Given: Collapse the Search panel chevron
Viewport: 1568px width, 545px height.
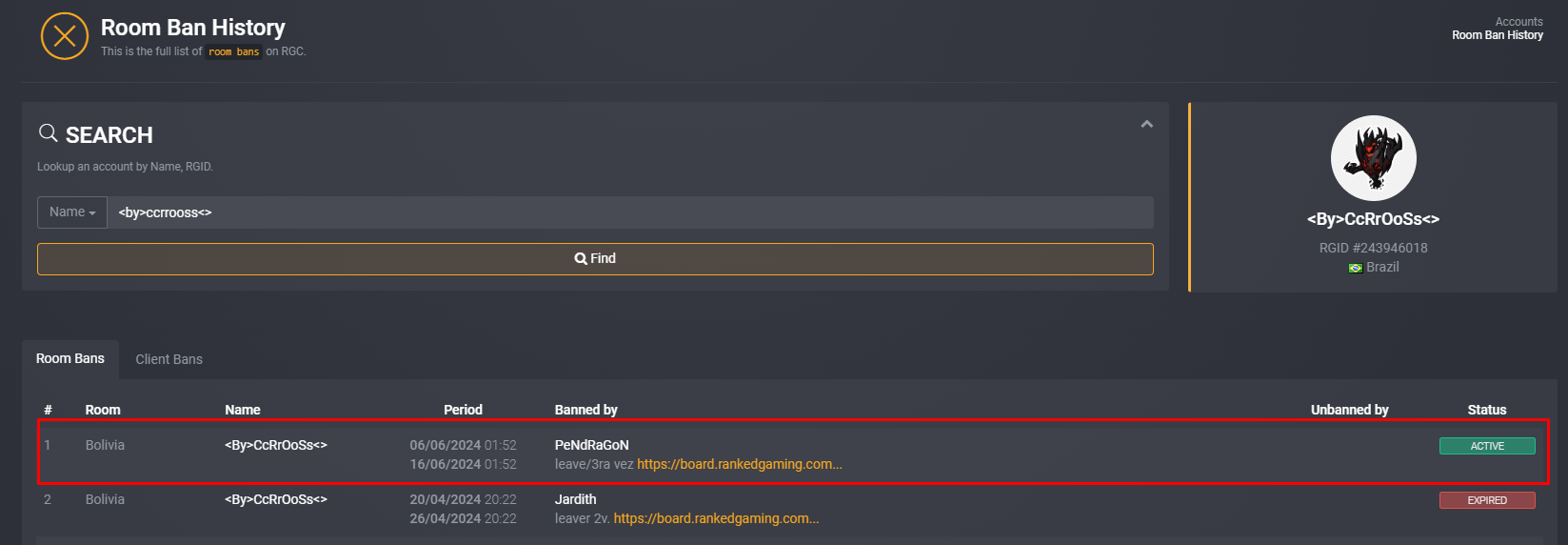Looking at the screenshot, I should click(x=1146, y=124).
